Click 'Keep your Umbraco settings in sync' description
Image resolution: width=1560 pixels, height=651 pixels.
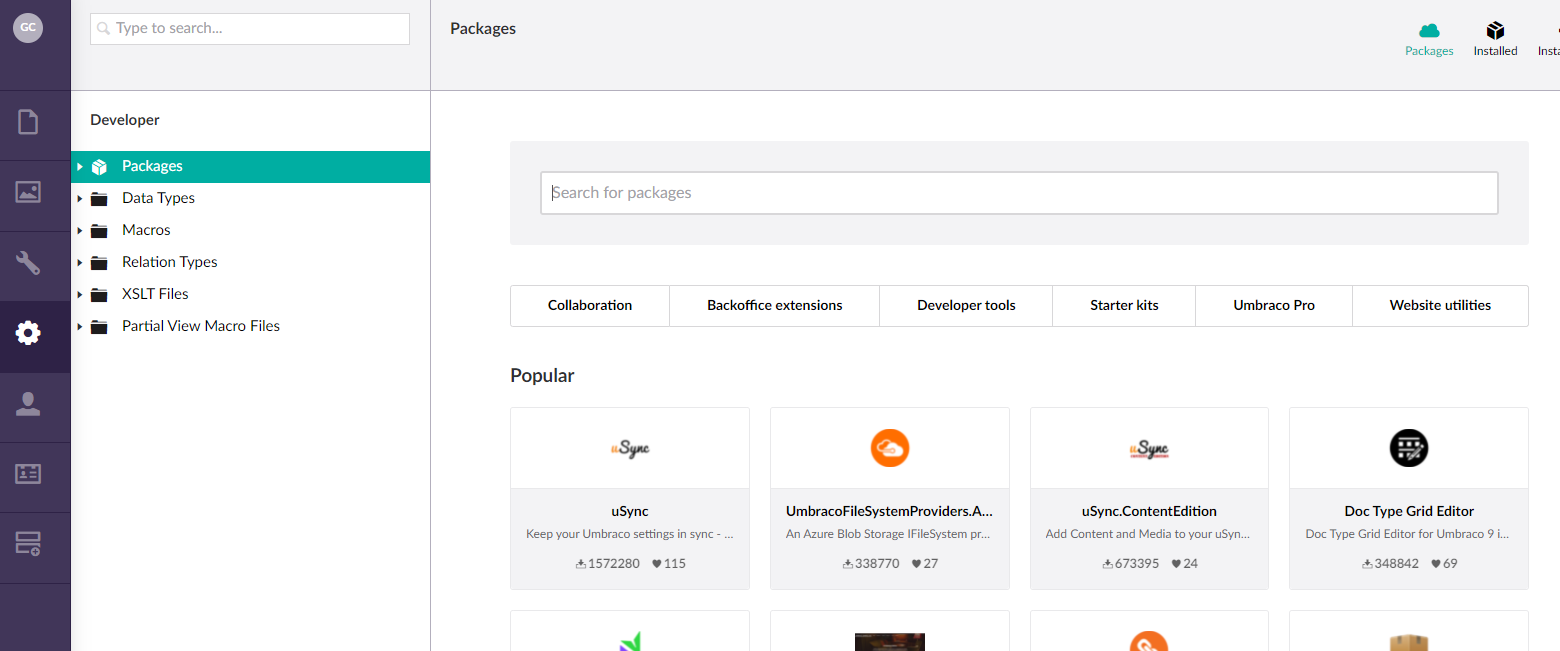tap(630, 534)
